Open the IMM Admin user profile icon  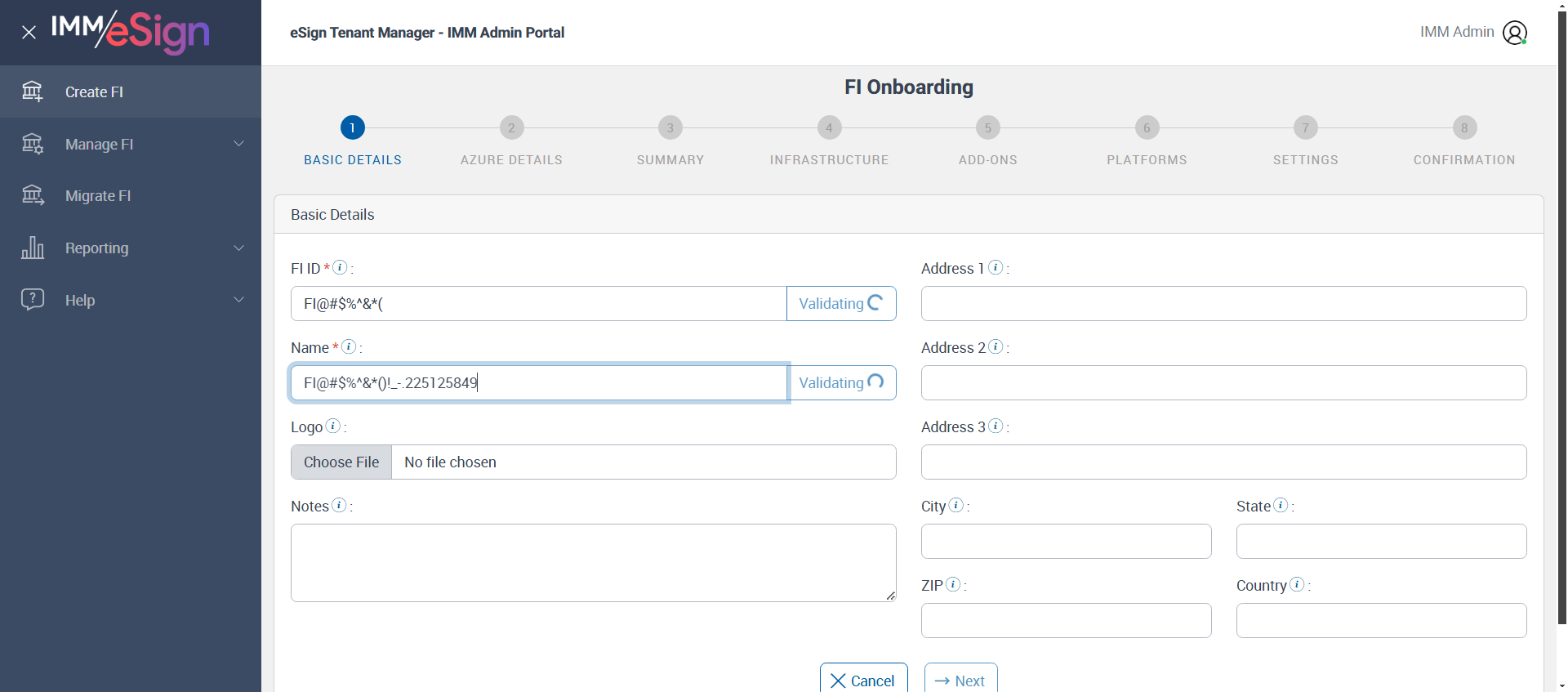click(x=1515, y=33)
